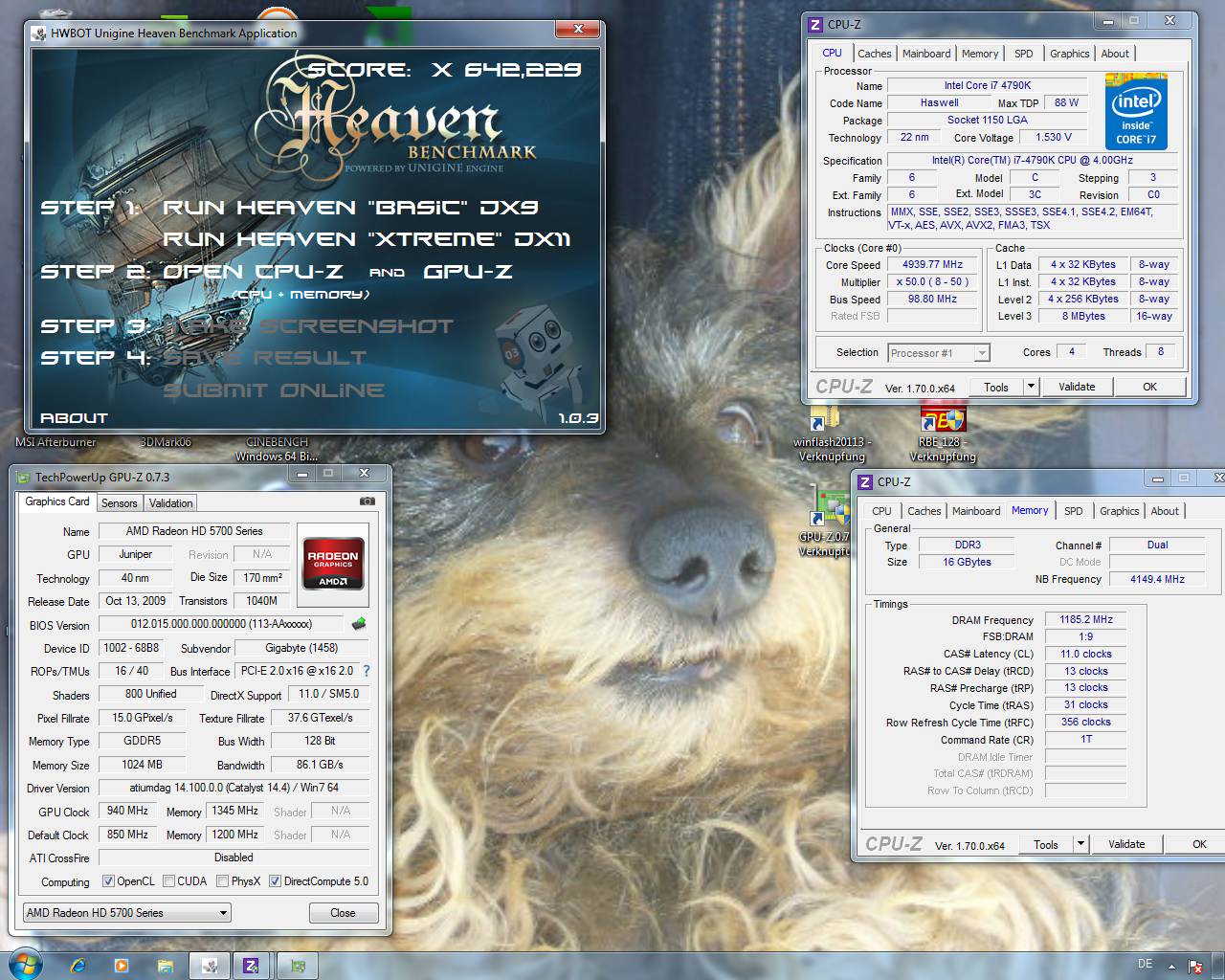This screenshot has height=980, width=1225.
Task: Switch to HWBOT Heaven taskbar button
Action: (210, 966)
